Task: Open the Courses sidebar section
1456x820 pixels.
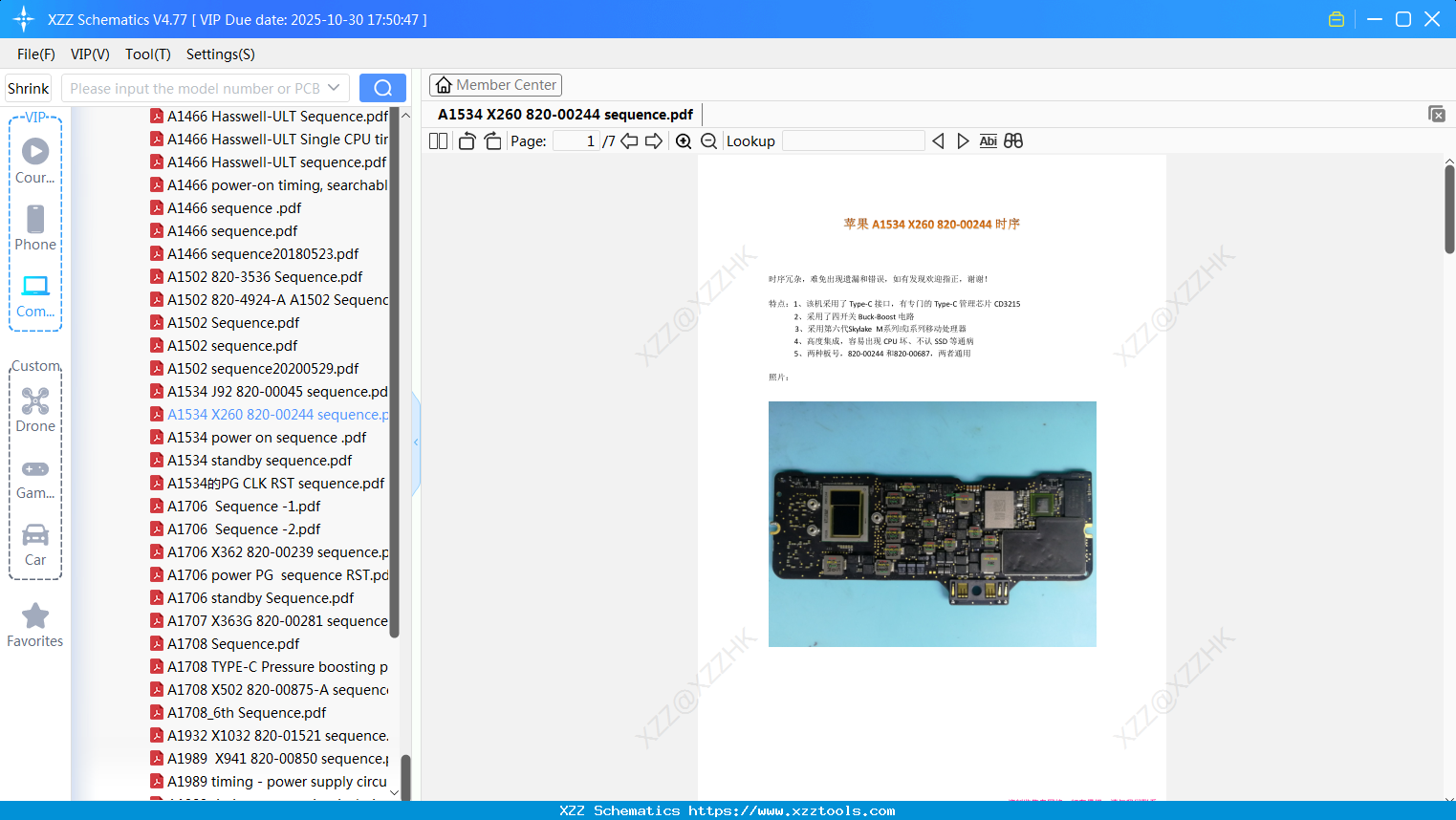Action: [35, 161]
